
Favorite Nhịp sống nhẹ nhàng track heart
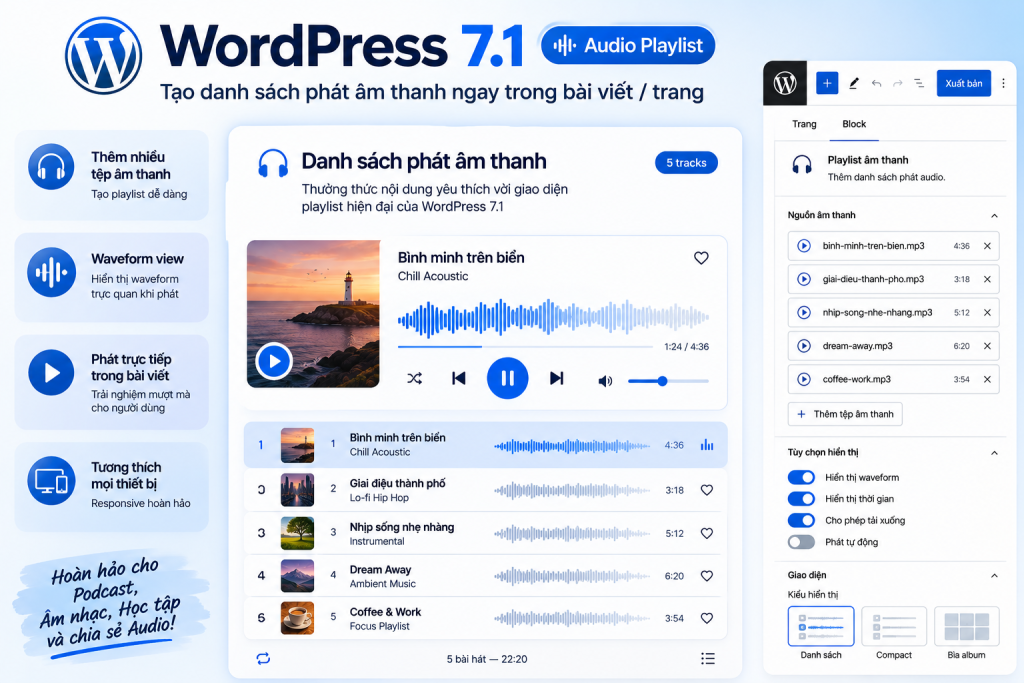click(707, 533)
